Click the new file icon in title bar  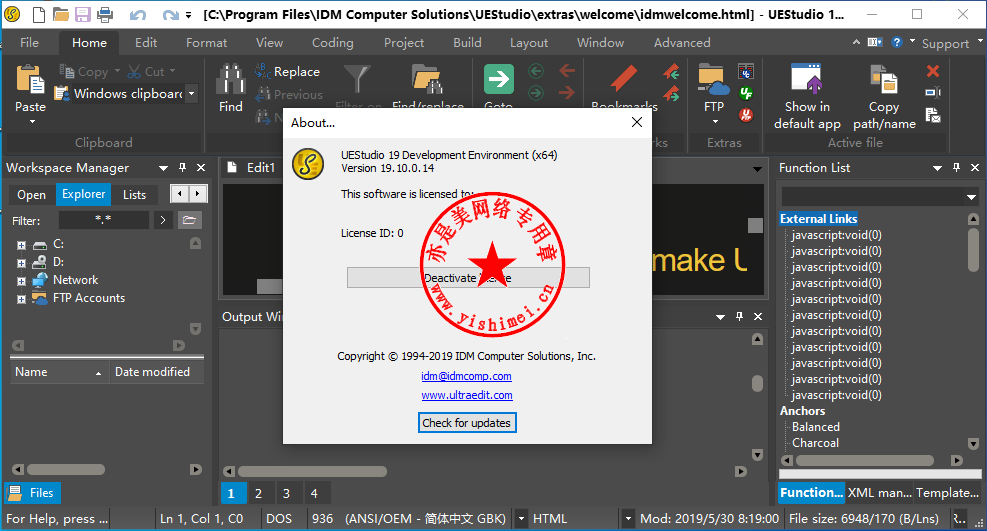tap(38, 14)
